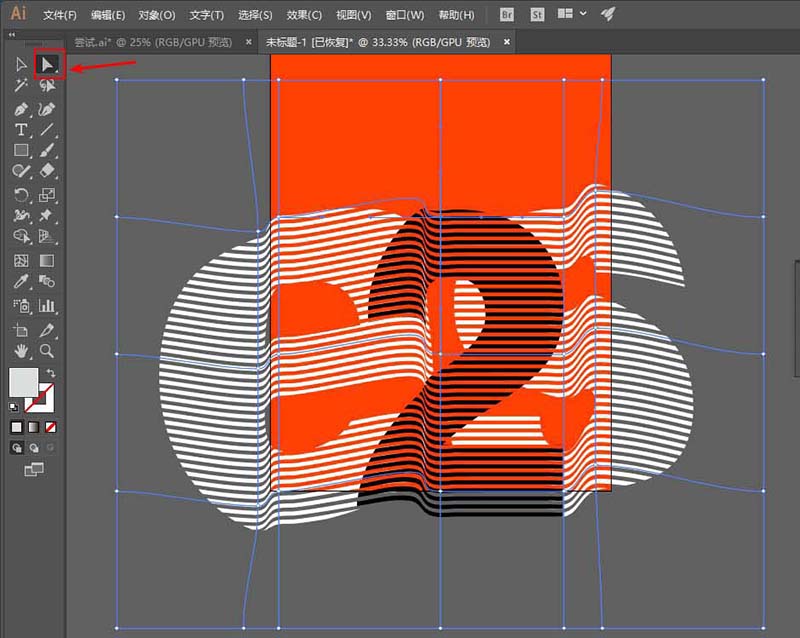The height and width of the screenshot is (638, 800).
Task: Select the Rotate tool
Action: 21,195
